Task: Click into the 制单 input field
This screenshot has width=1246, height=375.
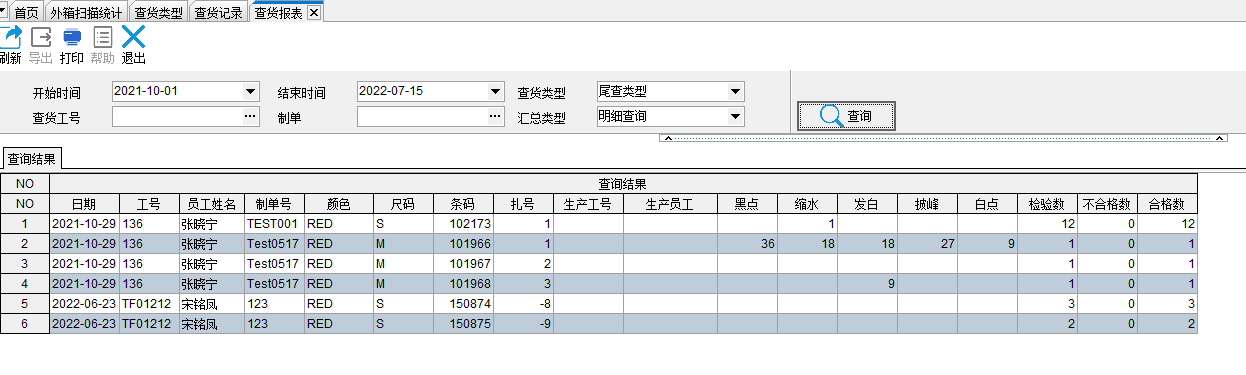Action: [422, 117]
